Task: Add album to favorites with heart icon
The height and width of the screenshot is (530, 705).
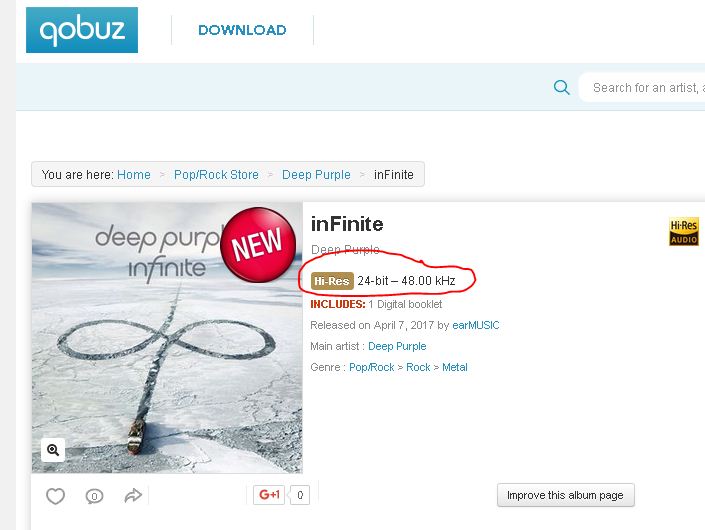Action: click(x=56, y=496)
